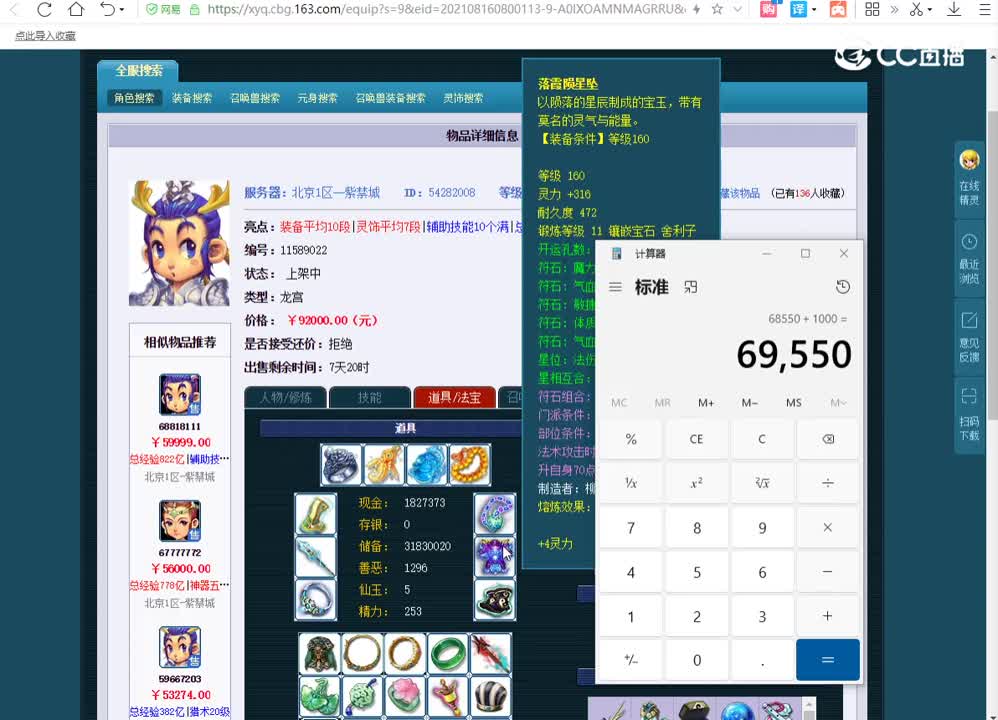The height and width of the screenshot is (720, 998).
Task: Click the 点此导入收藏 bookmark link
Action: (x=45, y=36)
